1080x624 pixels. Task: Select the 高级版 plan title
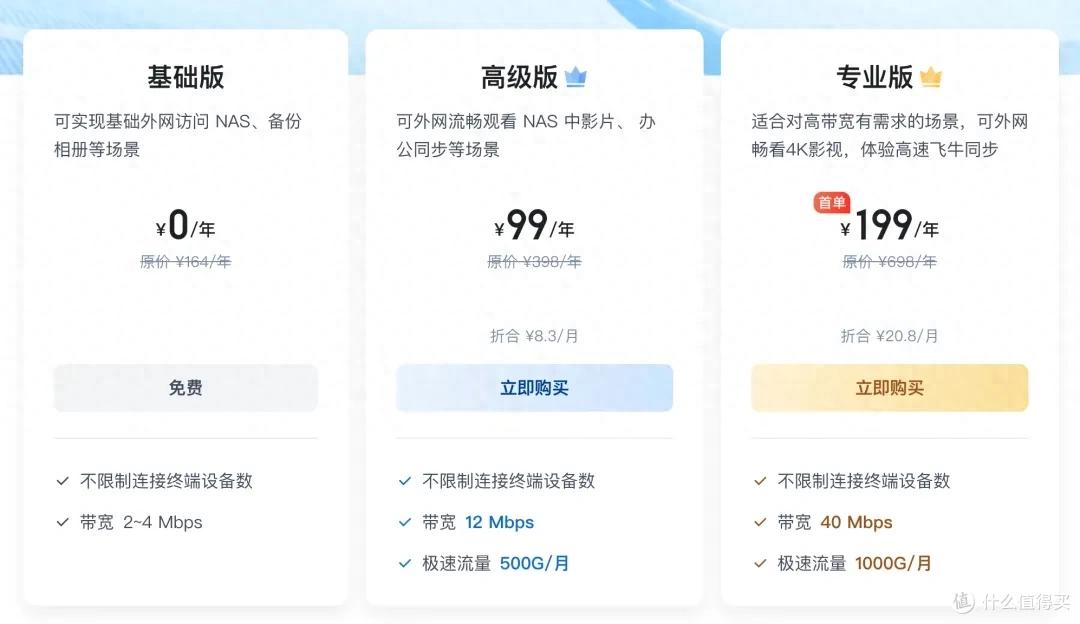click(x=520, y=77)
